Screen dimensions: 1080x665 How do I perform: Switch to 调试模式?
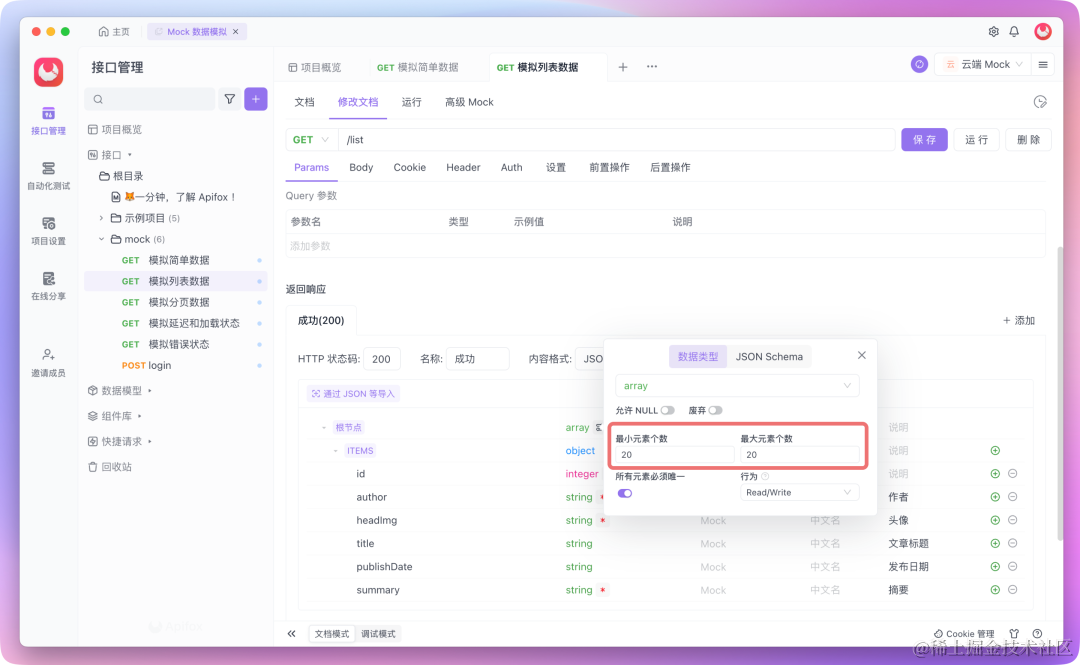click(x=378, y=634)
